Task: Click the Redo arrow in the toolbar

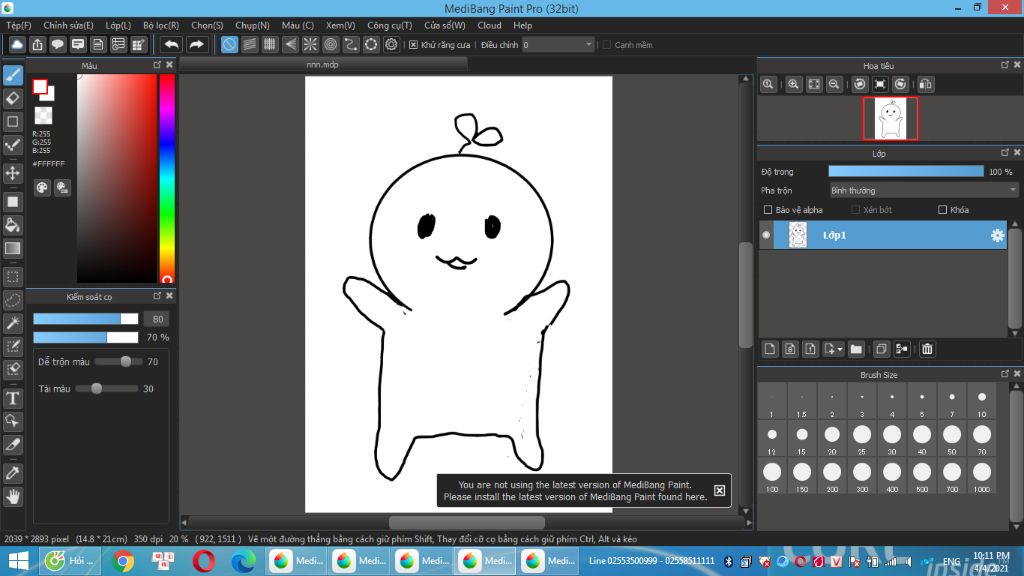Action: 196,44
